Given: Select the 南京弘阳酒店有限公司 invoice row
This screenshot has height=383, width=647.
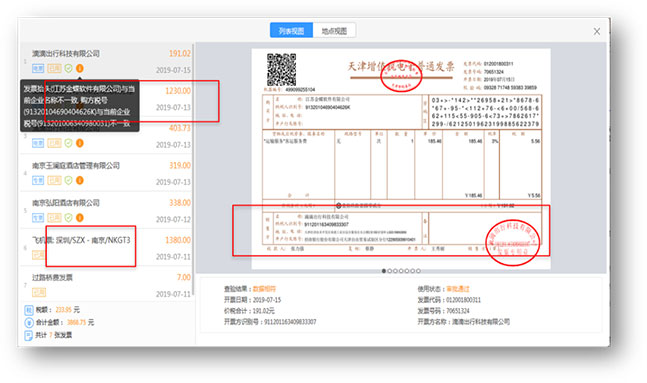Looking at the screenshot, I should pyautogui.click(x=106, y=210).
